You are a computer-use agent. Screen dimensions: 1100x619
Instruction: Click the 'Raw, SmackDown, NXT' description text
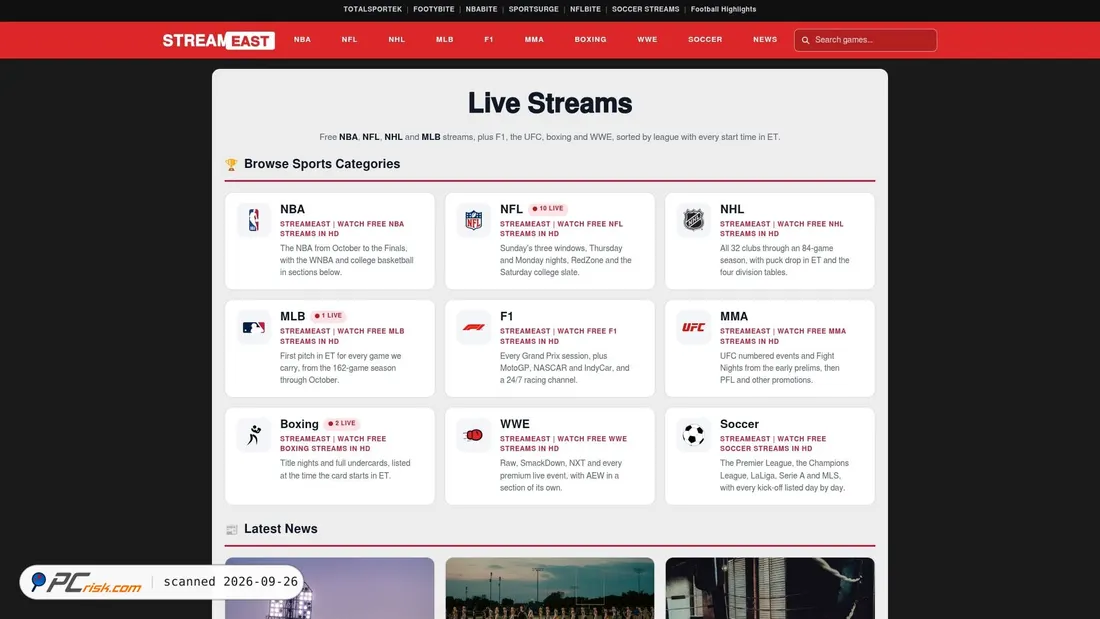click(x=561, y=476)
